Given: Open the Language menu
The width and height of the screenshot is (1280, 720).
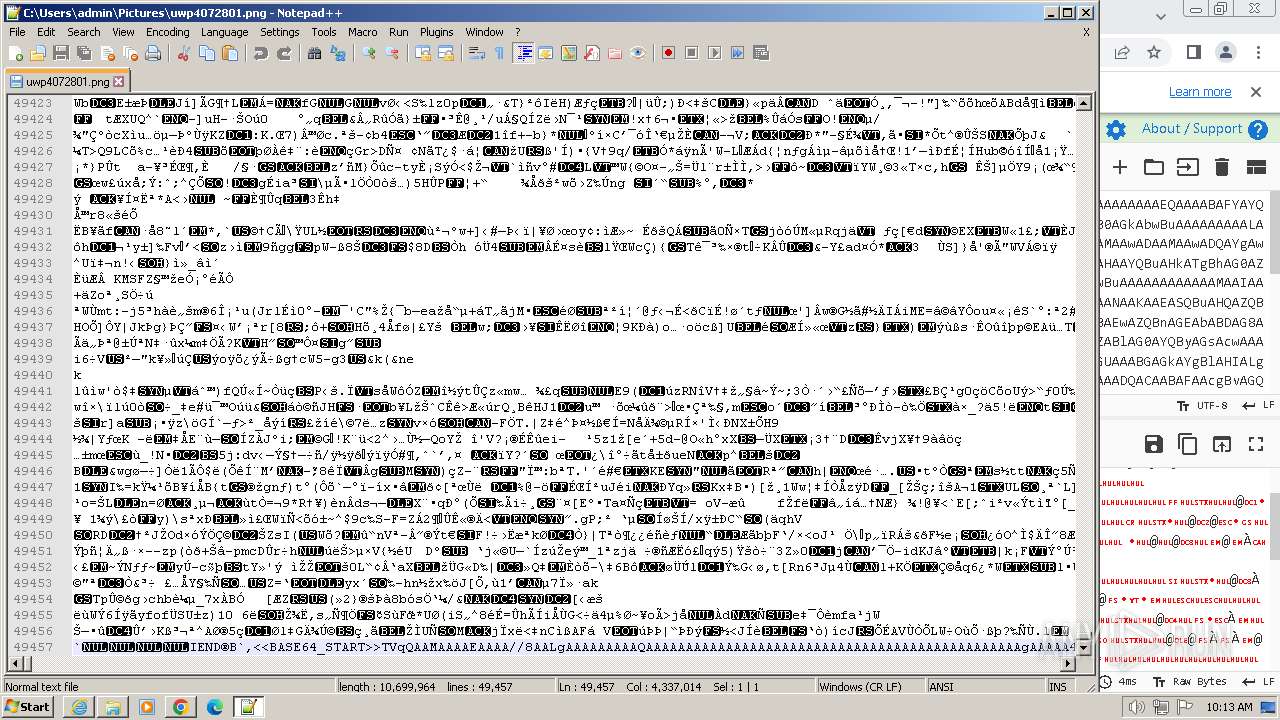Looking at the screenshot, I should point(224,32).
